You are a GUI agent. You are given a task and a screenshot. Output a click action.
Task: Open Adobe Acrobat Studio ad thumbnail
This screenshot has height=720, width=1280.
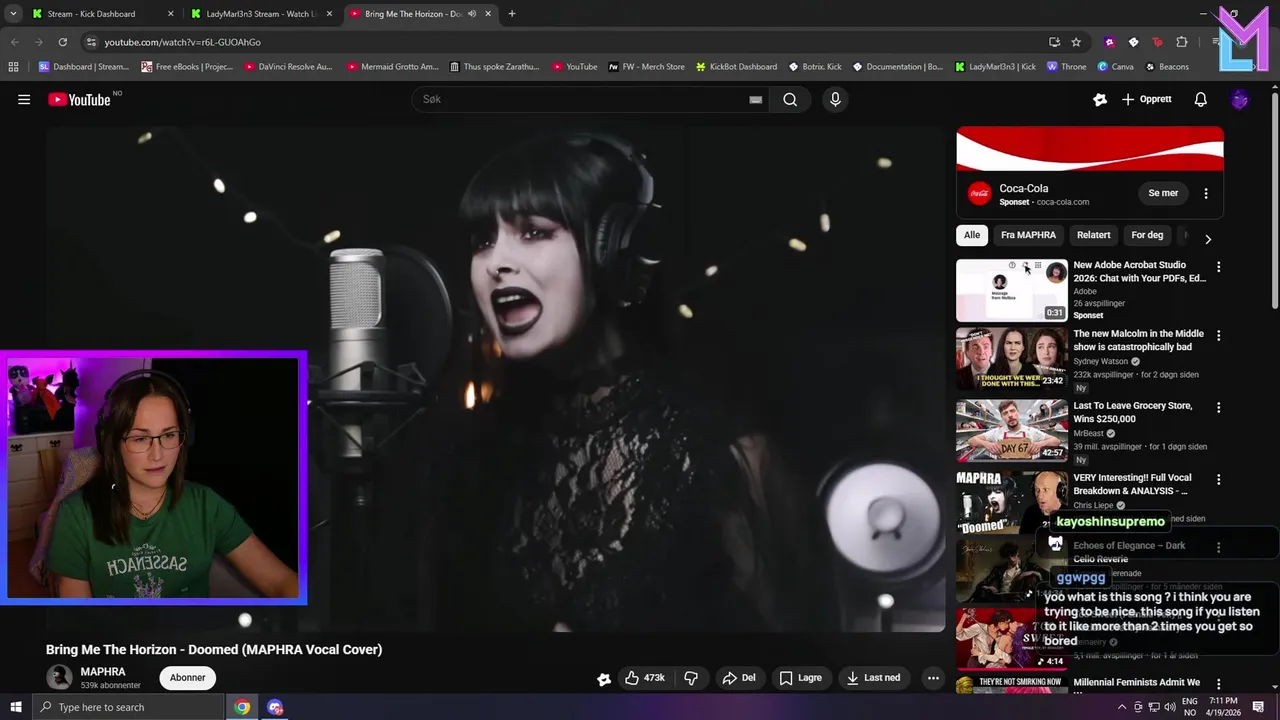(x=1012, y=290)
